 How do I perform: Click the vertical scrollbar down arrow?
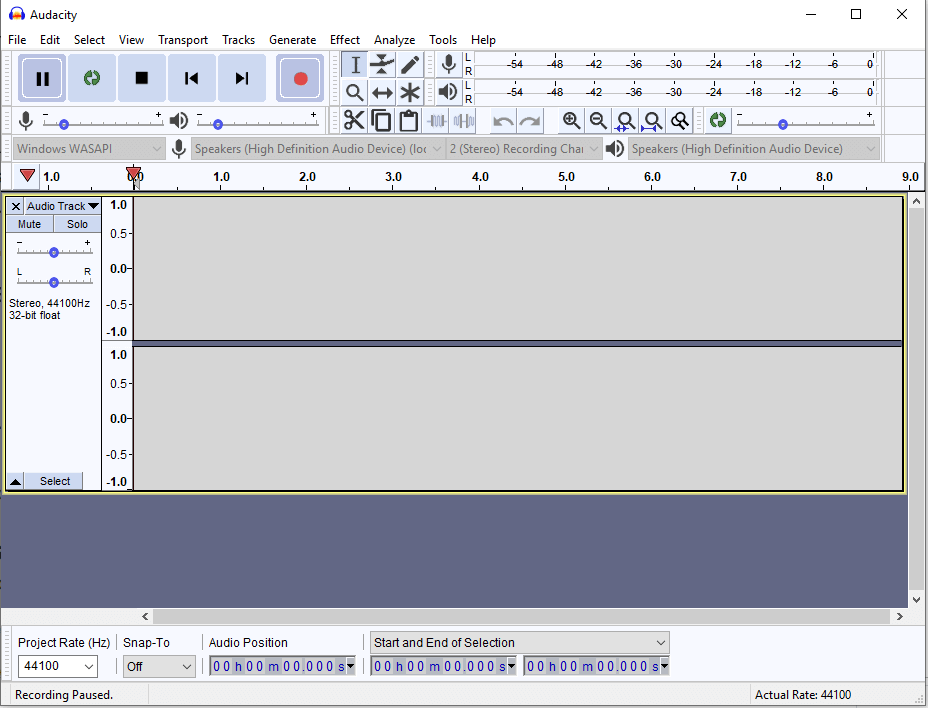(x=916, y=600)
